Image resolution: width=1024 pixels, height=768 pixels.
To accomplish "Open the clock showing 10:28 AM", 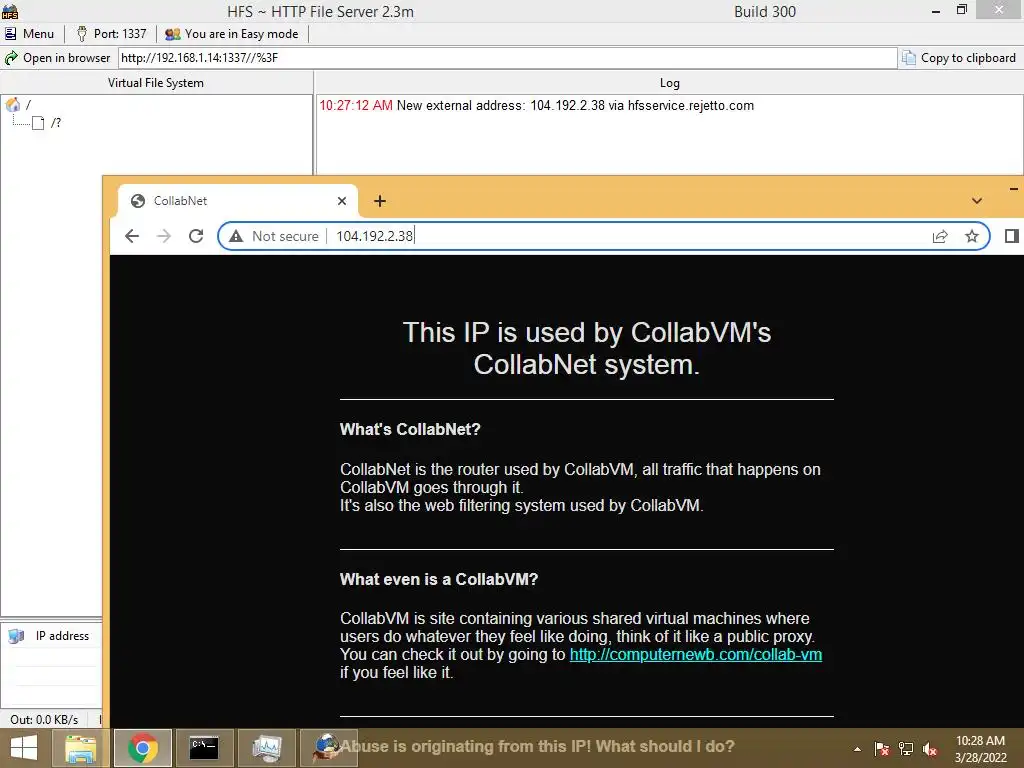I will click(x=980, y=749).
